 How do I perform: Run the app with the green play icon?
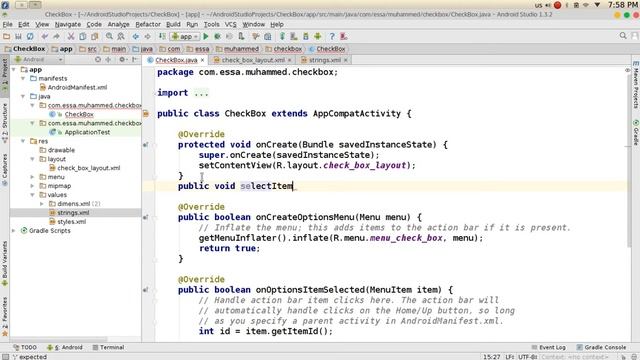[206, 36]
